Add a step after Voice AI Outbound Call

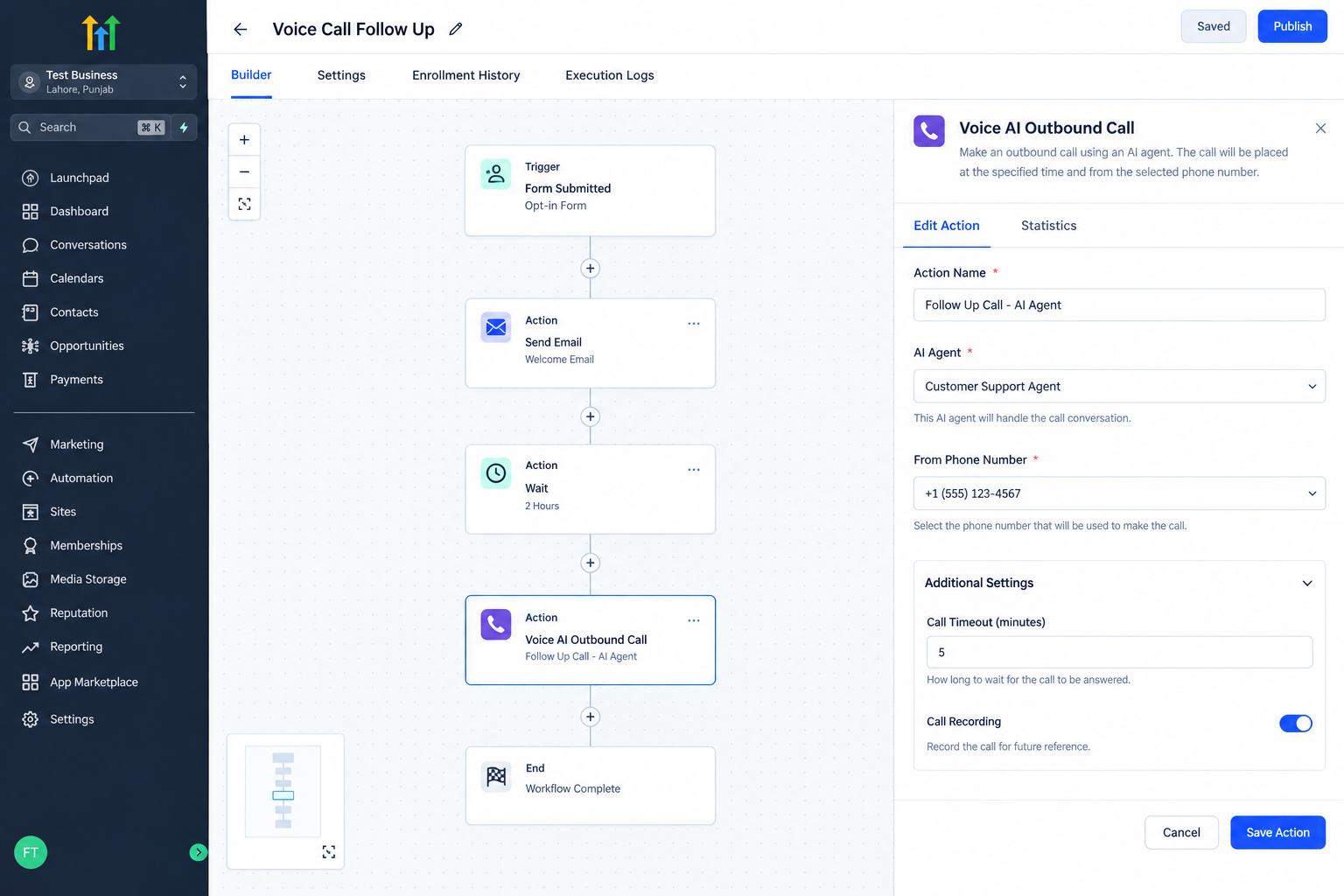coord(591,717)
